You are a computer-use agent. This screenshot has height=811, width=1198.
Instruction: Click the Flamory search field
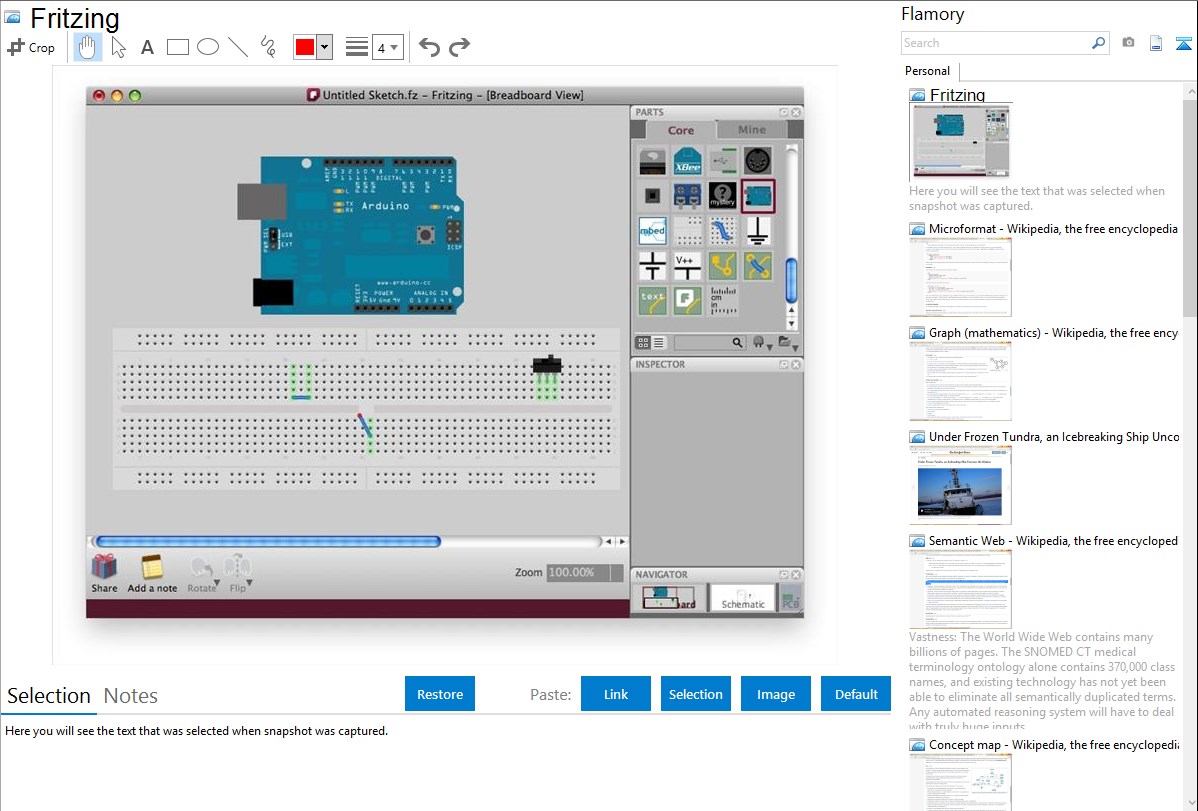coord(995,43)
